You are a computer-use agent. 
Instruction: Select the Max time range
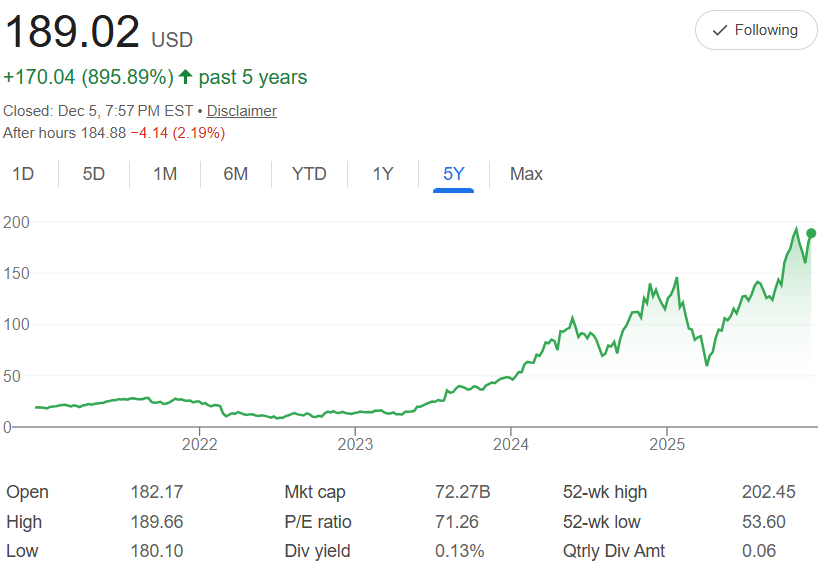pos(526,174)
